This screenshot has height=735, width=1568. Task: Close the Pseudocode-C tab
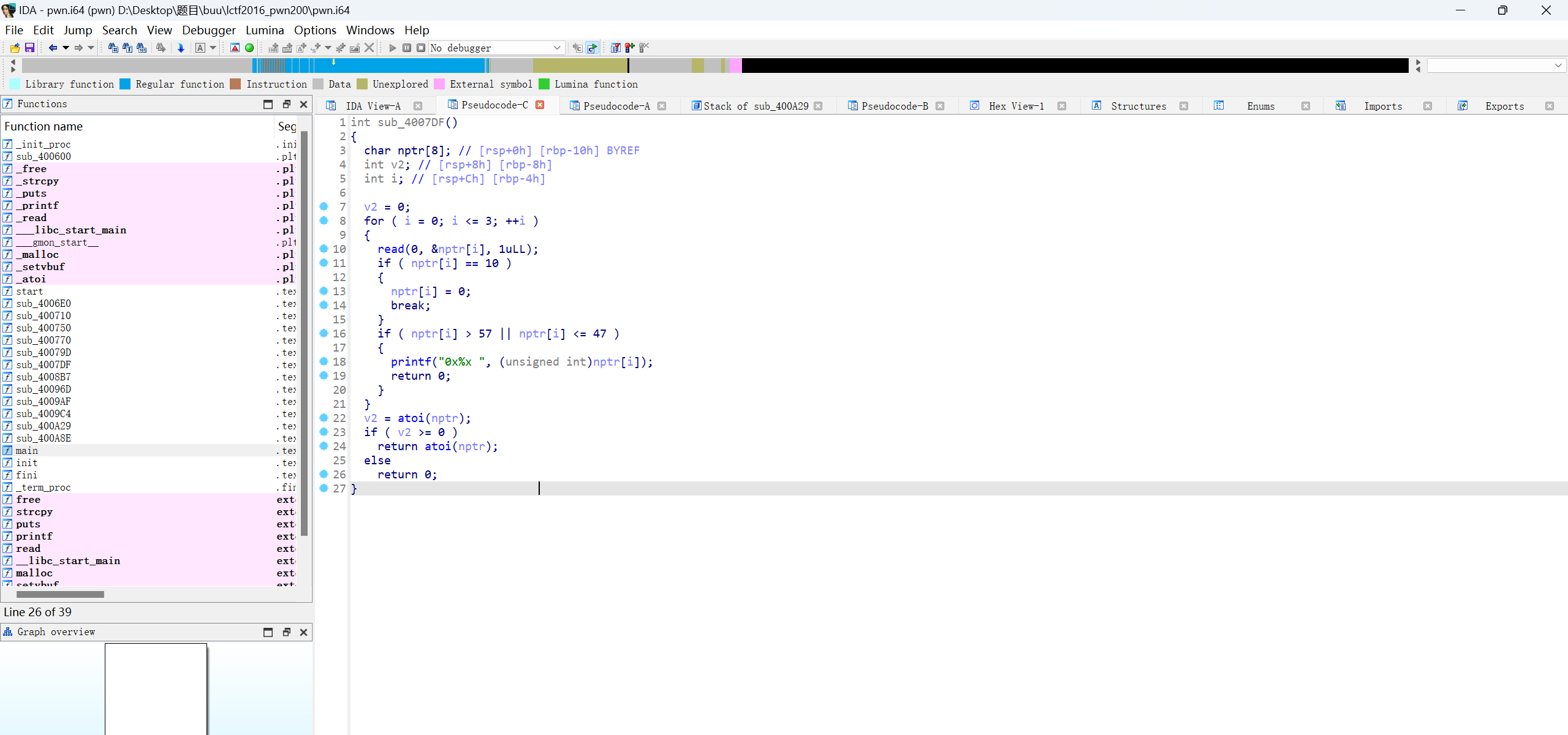coord(540,105)
